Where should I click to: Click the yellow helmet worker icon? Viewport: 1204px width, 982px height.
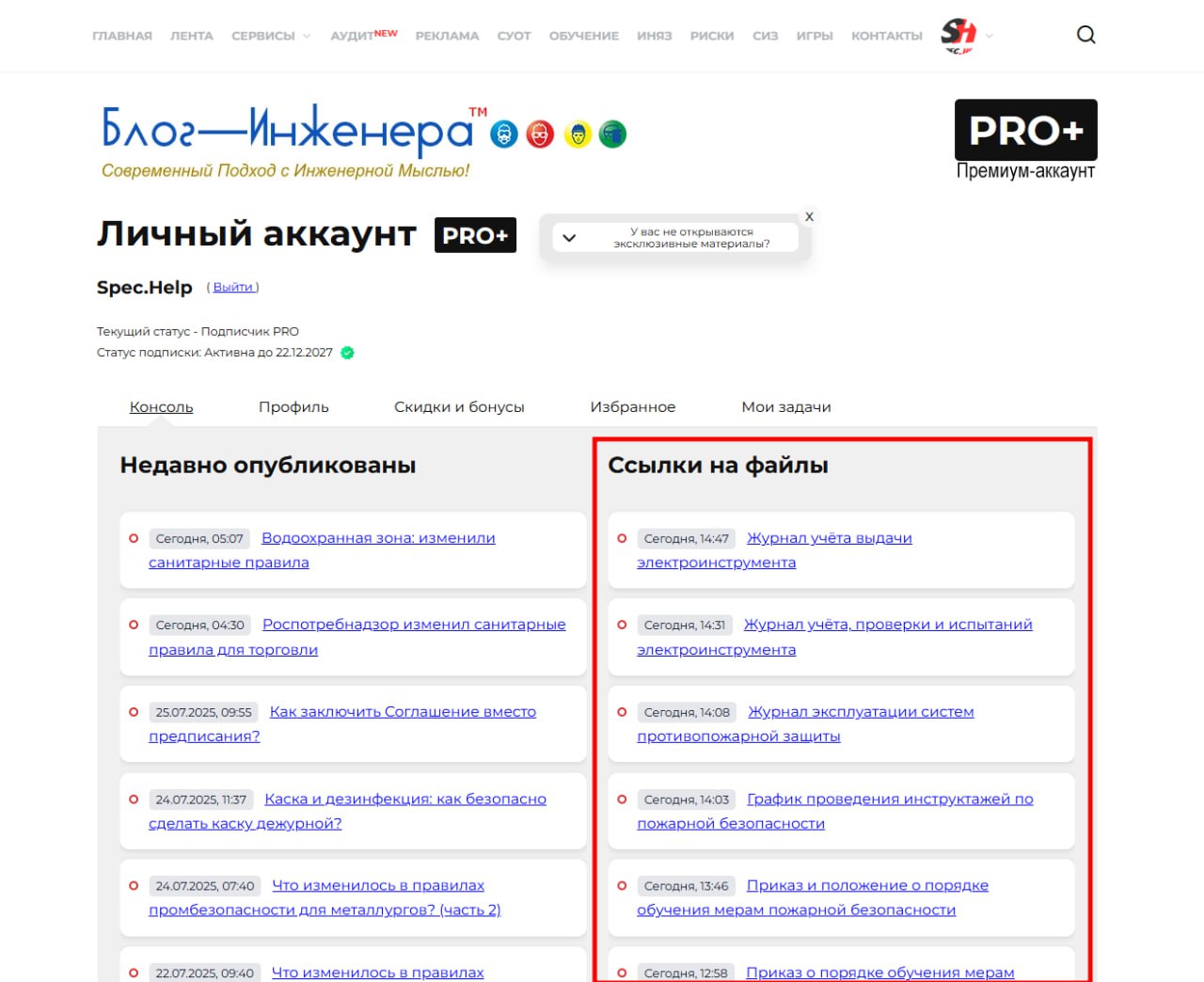577,135
